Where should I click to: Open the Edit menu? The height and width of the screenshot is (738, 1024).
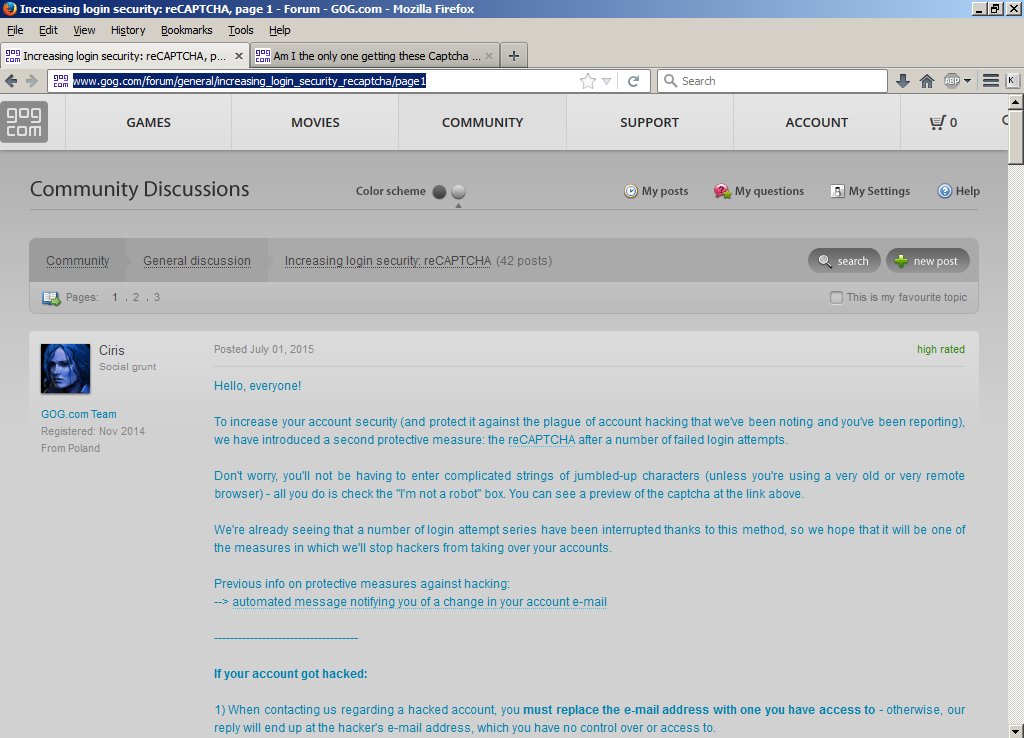click(48, 30)
